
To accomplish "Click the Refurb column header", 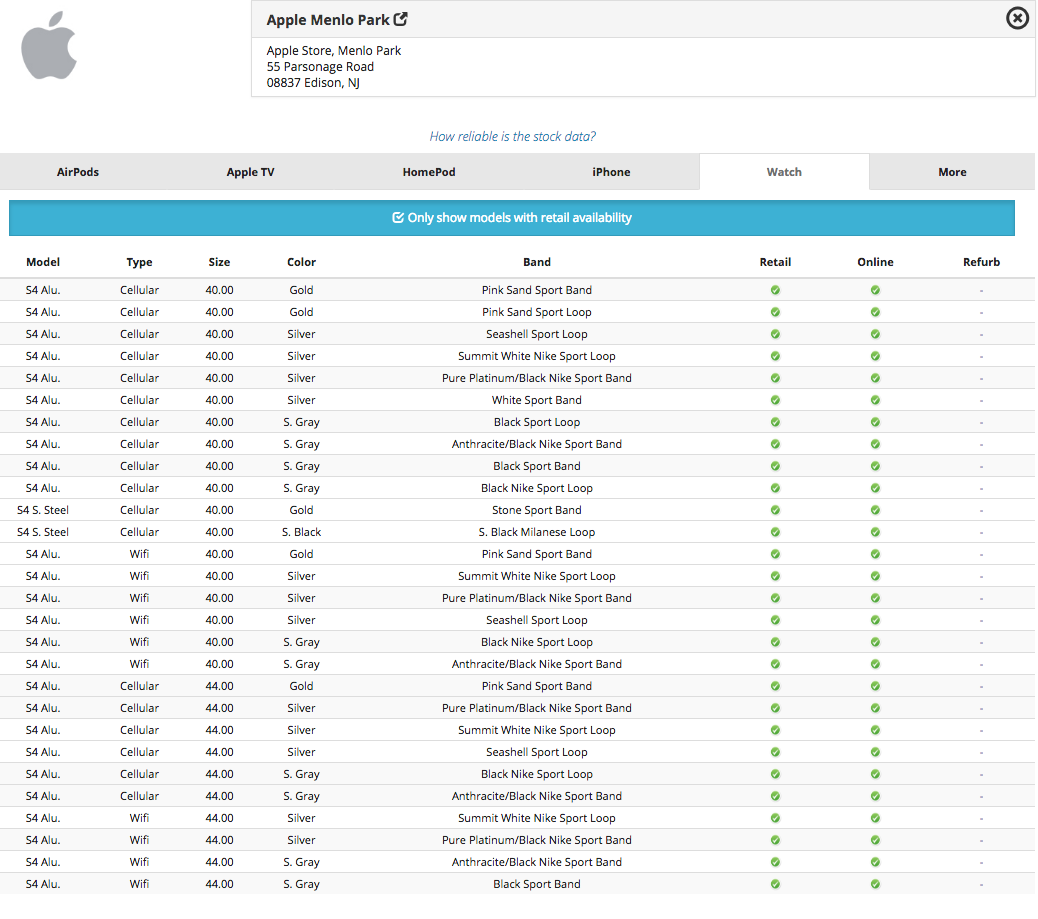I will pos(981,262).
